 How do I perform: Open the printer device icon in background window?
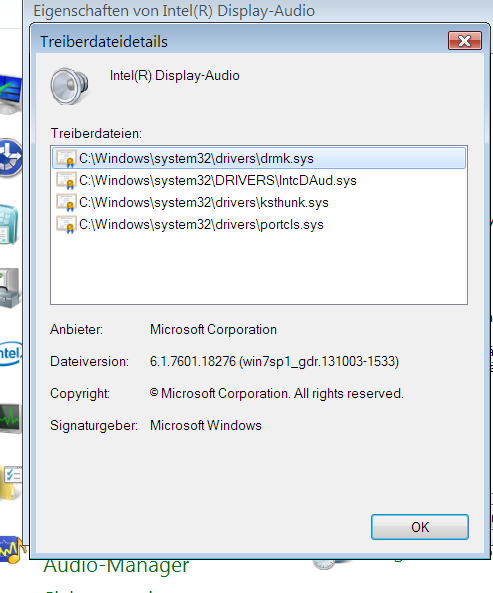10,287
